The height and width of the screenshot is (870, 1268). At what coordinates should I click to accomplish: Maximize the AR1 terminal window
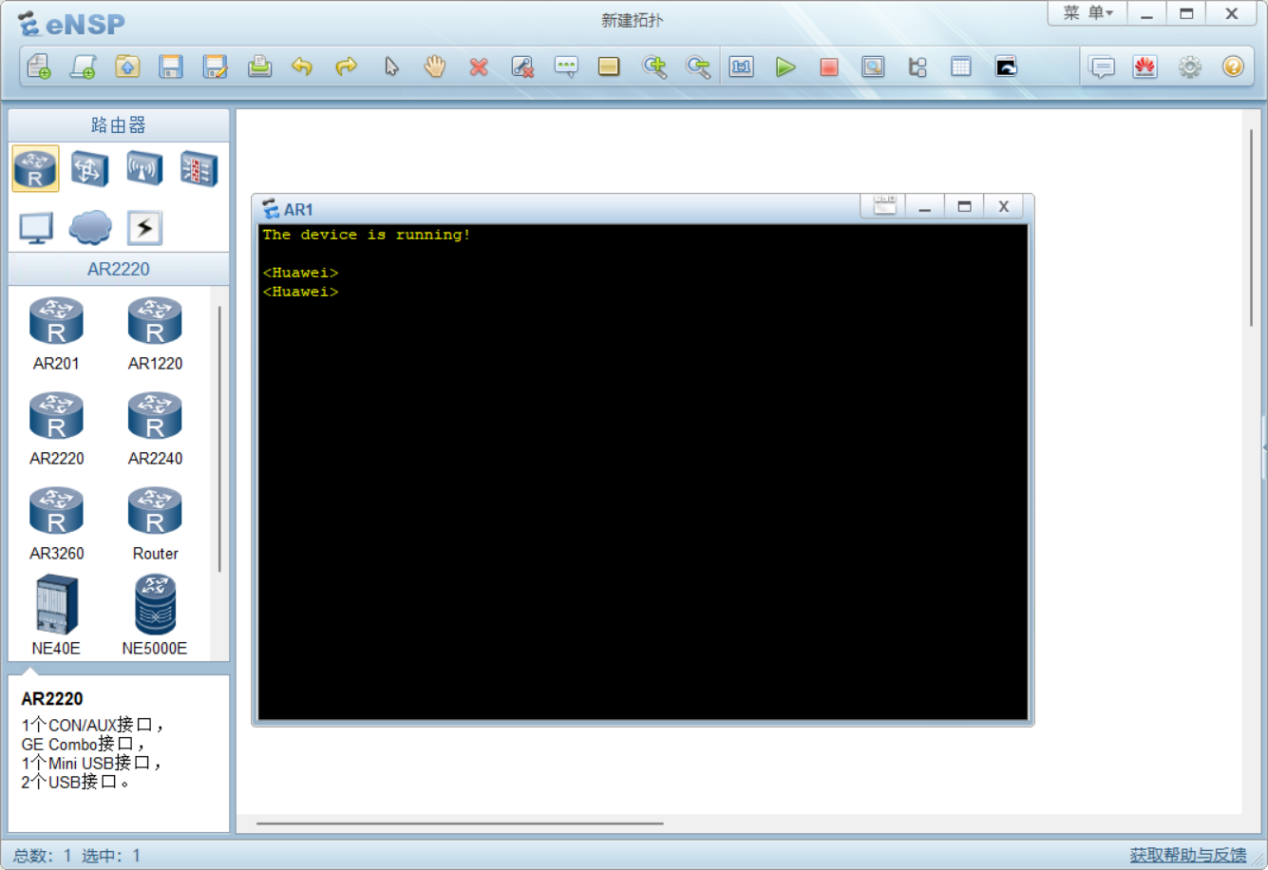964,206
